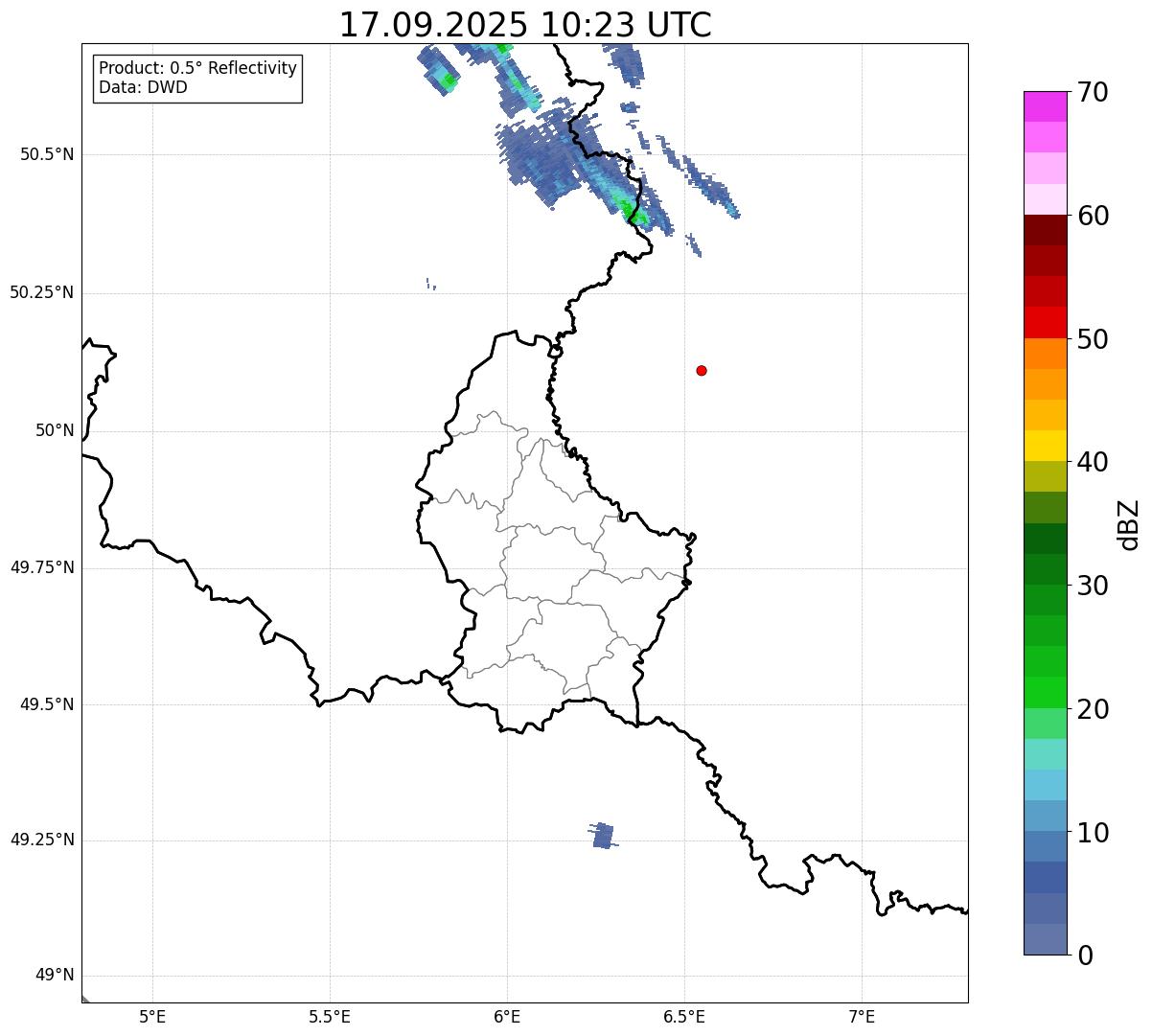Click the 5.5°E longitude label
This screenshot has width=1152, height=1036.
tap(330, 1017)
